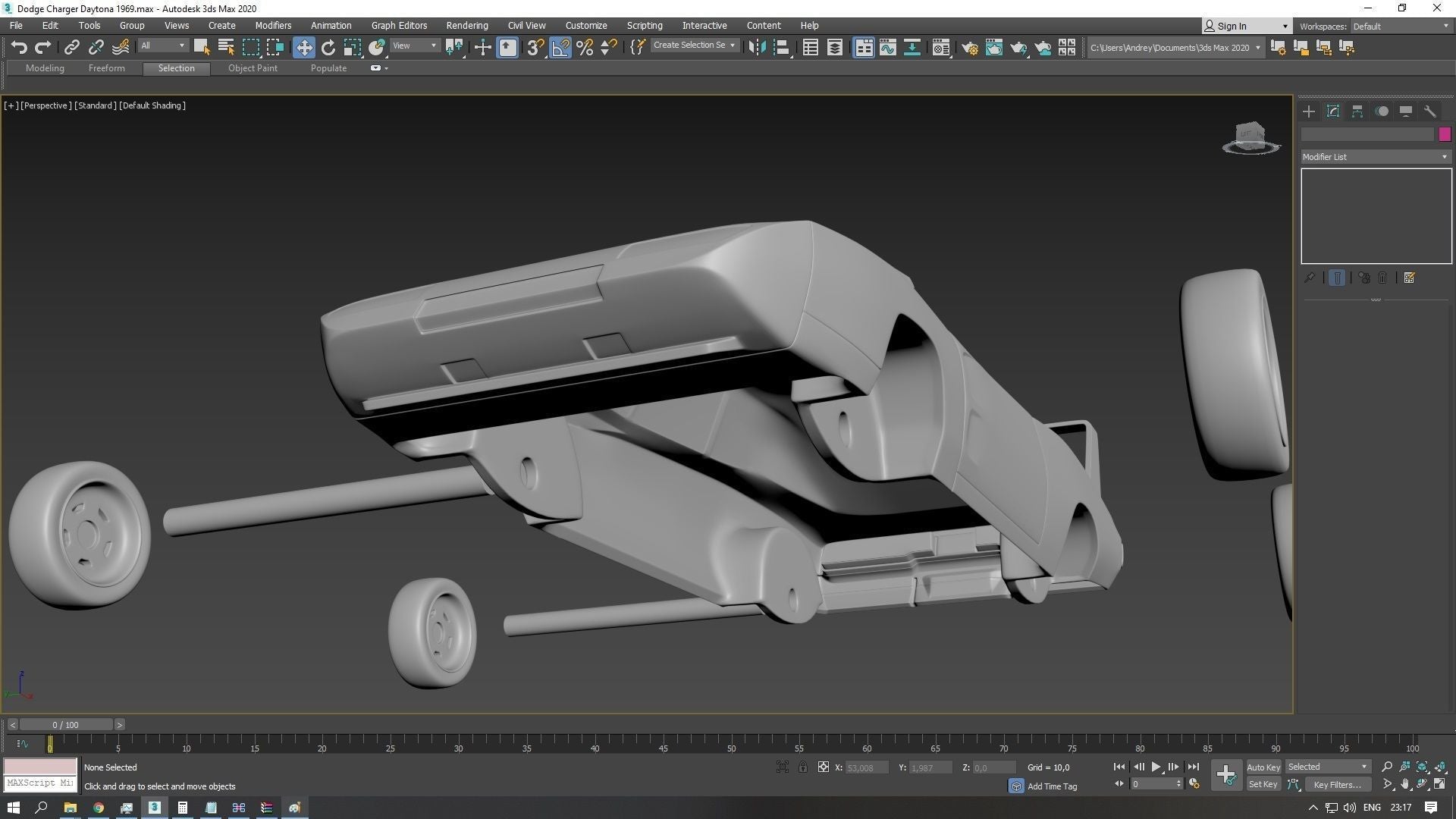This screenshot has height=819, width=1456.
Task: Open the Workspaces Default dropdown
Action: pyautogui.click(x=1400, y=27)
